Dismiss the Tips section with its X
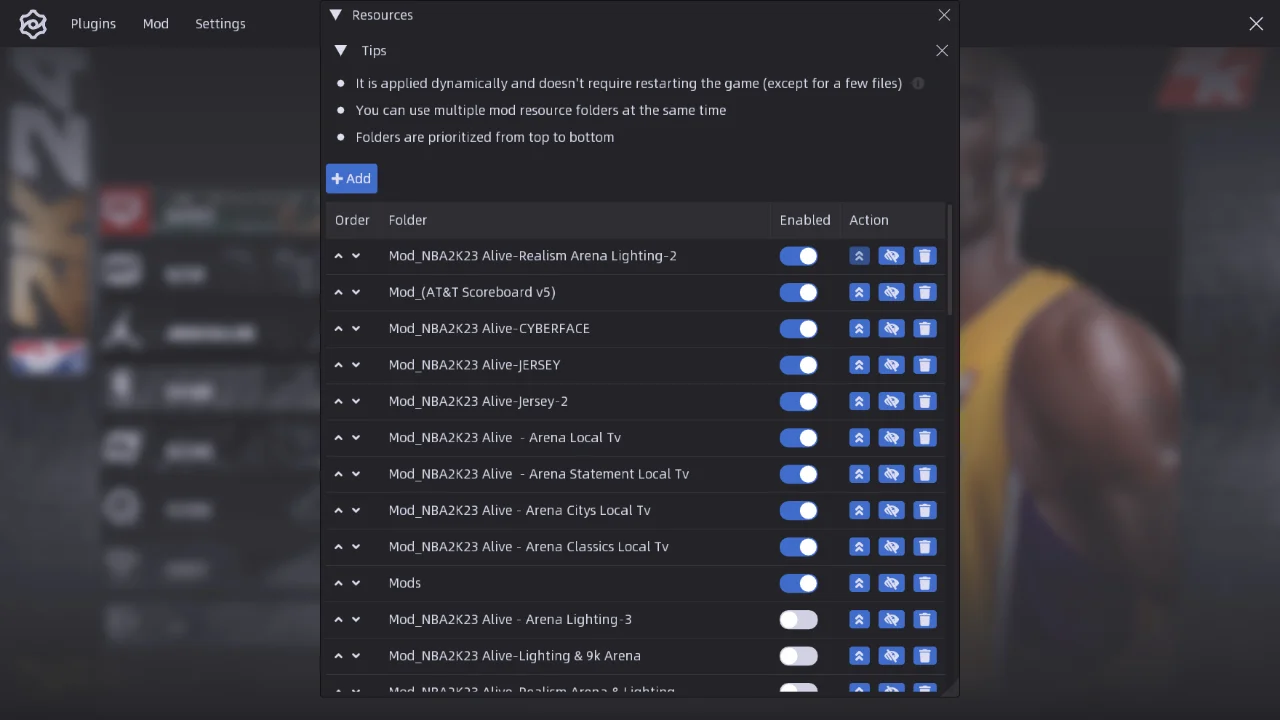This screenshot has height=720, width=1280. (942, 50)
